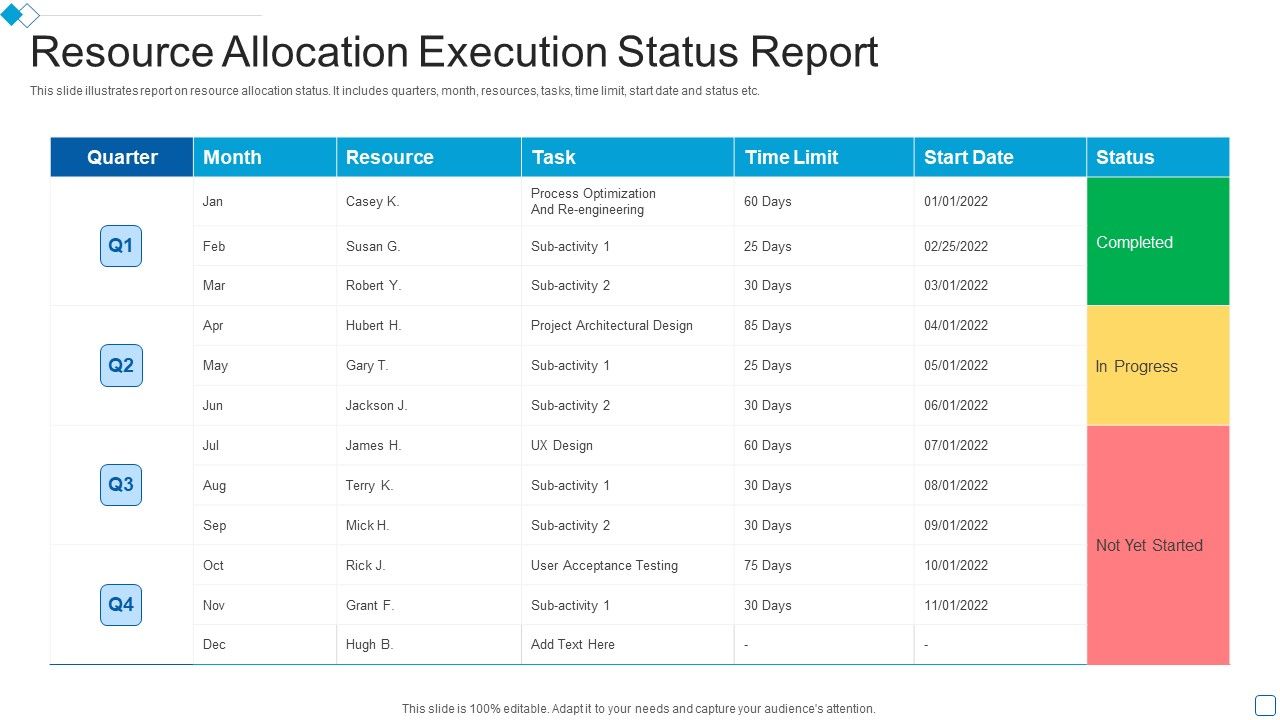Click the Q4 quarter badge
The width and height of the screenshot is (1280, 720).
tap(120, 605)
